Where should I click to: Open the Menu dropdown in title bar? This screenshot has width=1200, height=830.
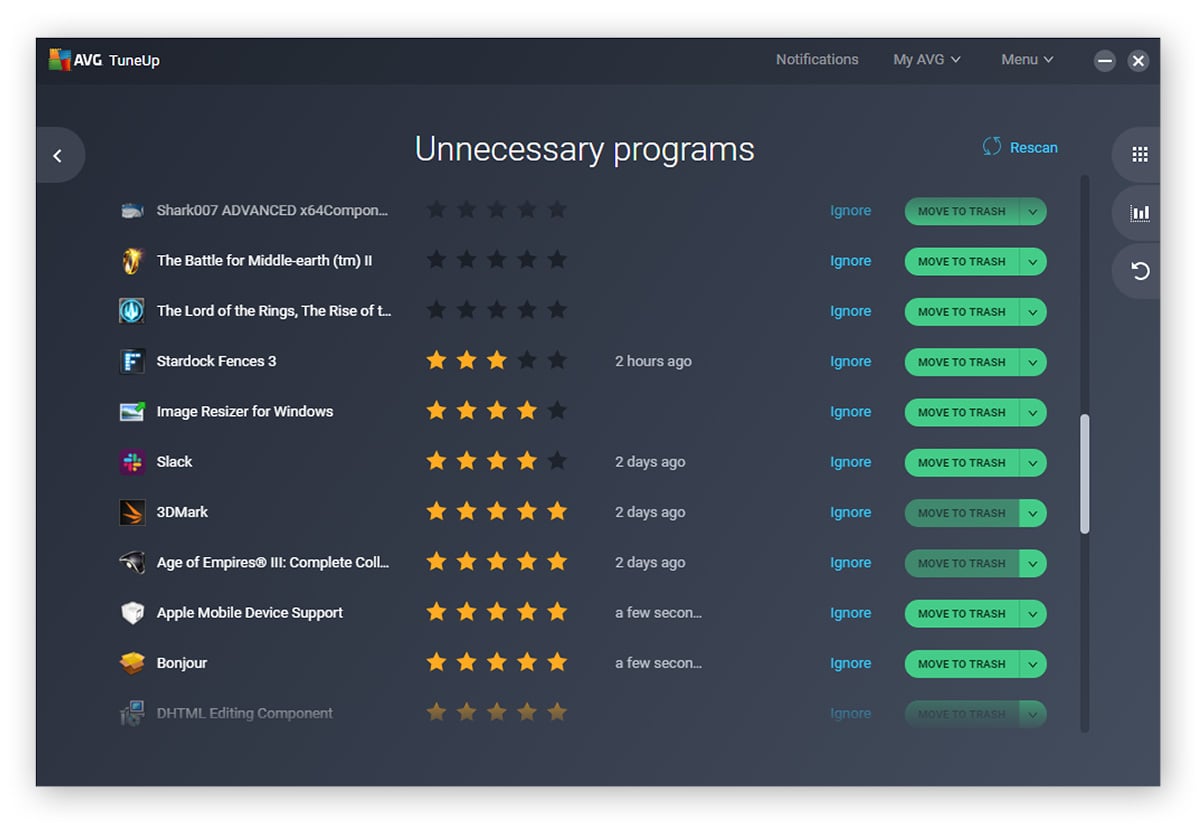click(x=1027, y=60)
